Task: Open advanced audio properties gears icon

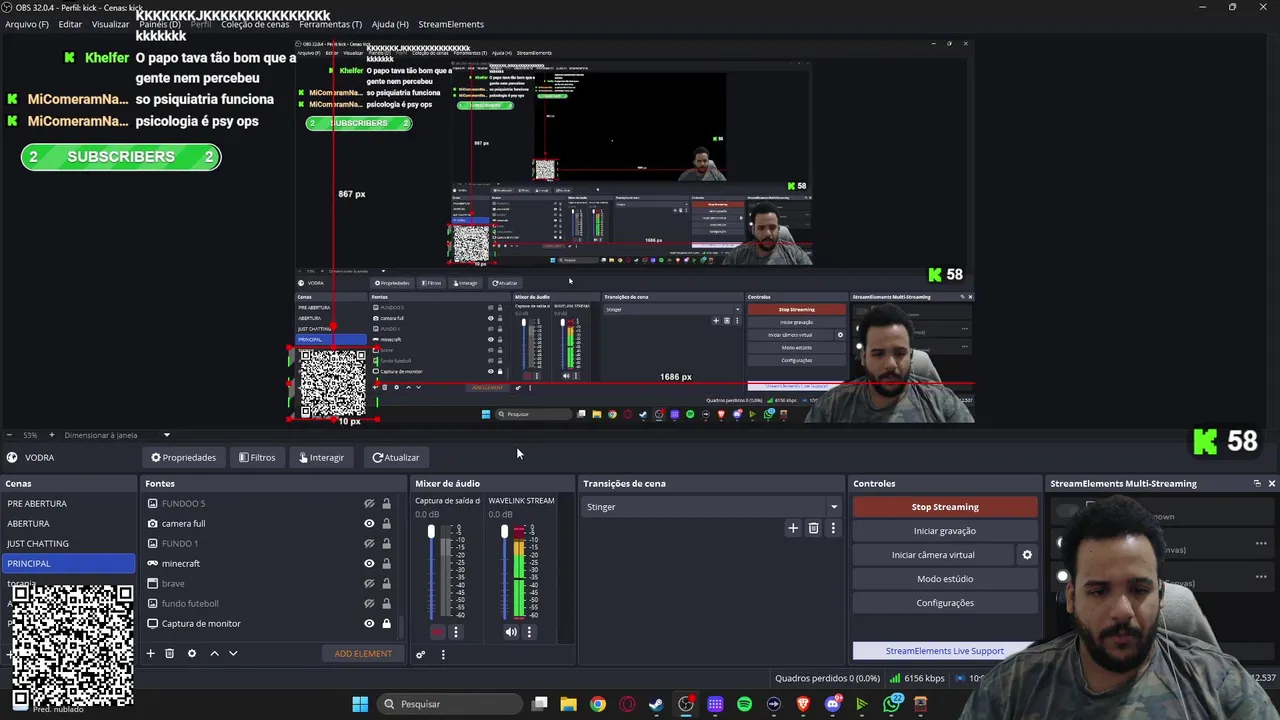Action: pyautogui.click(x=420, y=655)
